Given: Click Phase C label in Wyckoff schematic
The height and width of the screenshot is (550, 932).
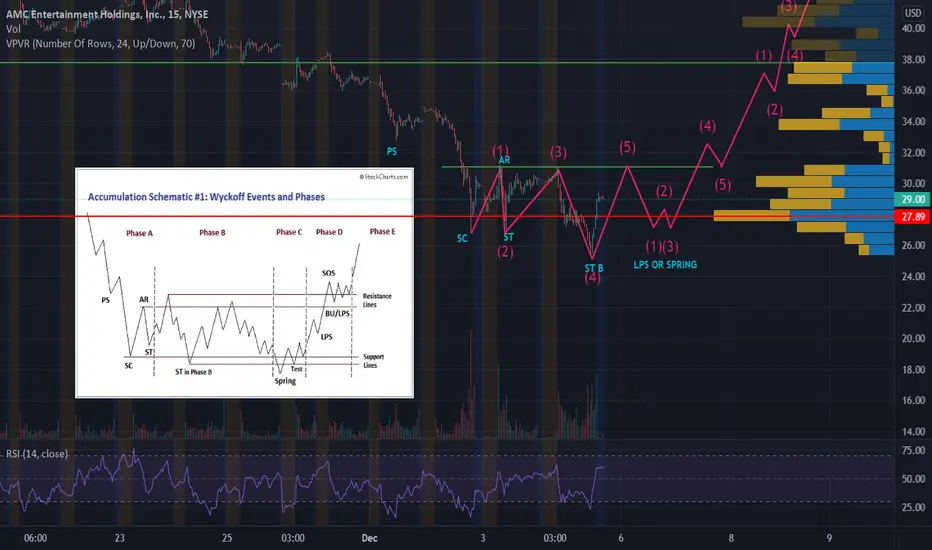Looking at the screenshot, I should coord(289,232).
